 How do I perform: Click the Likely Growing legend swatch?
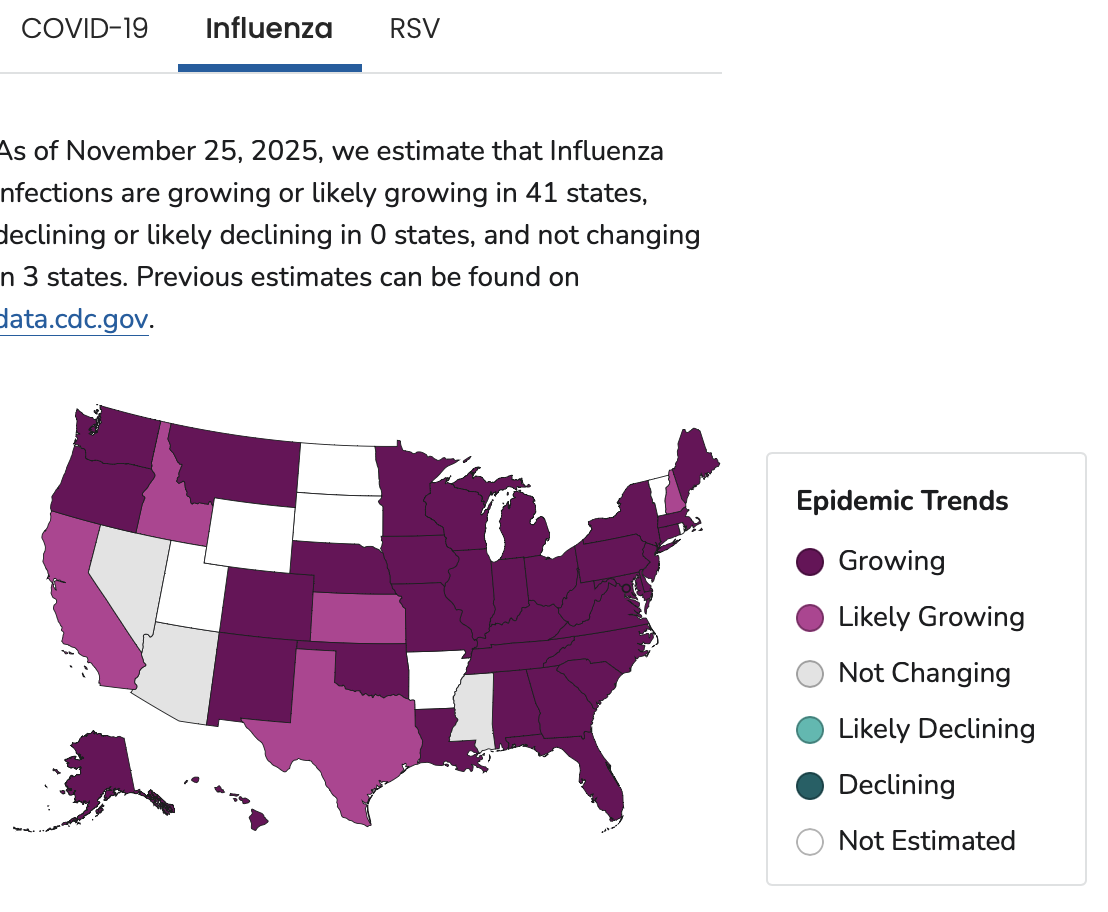810,618
